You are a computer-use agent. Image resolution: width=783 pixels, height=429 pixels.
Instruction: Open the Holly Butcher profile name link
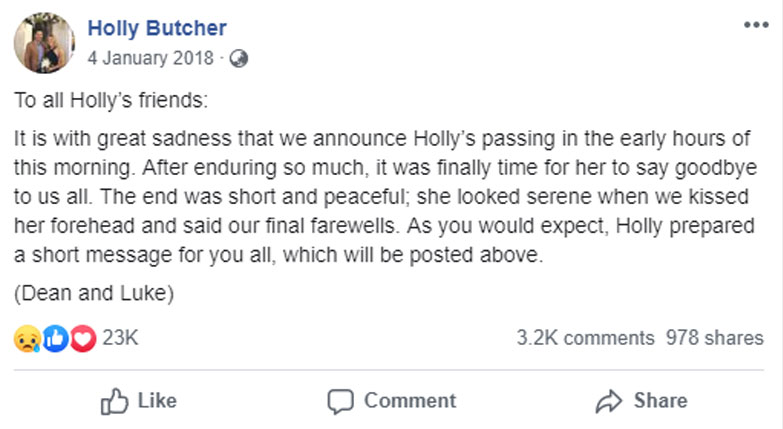click(x=157, y=29)
